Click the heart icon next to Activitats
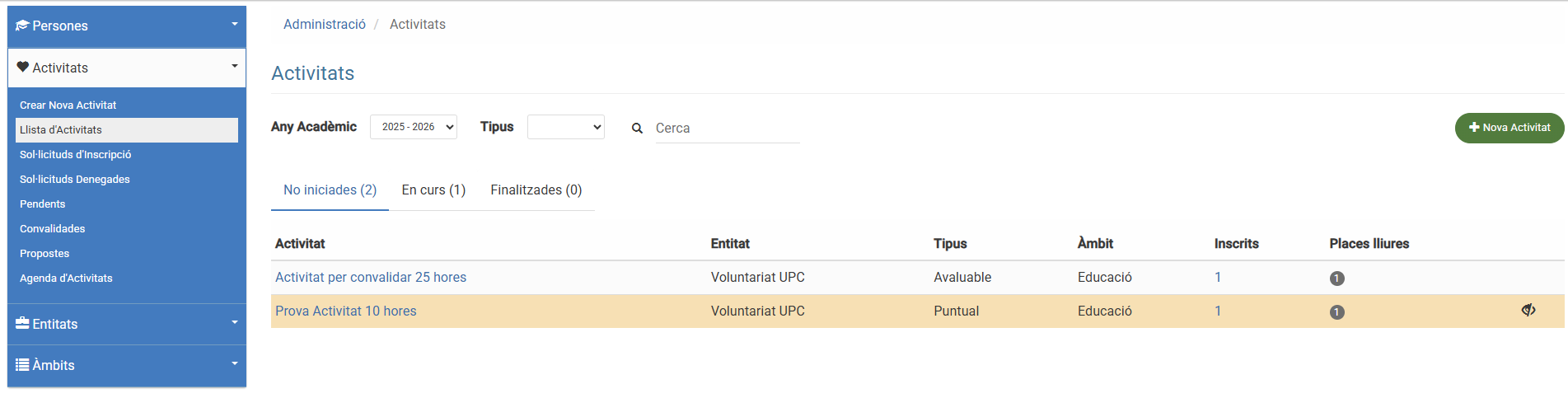The width and height of the screenshot is (1568, 398). point(23,68)
